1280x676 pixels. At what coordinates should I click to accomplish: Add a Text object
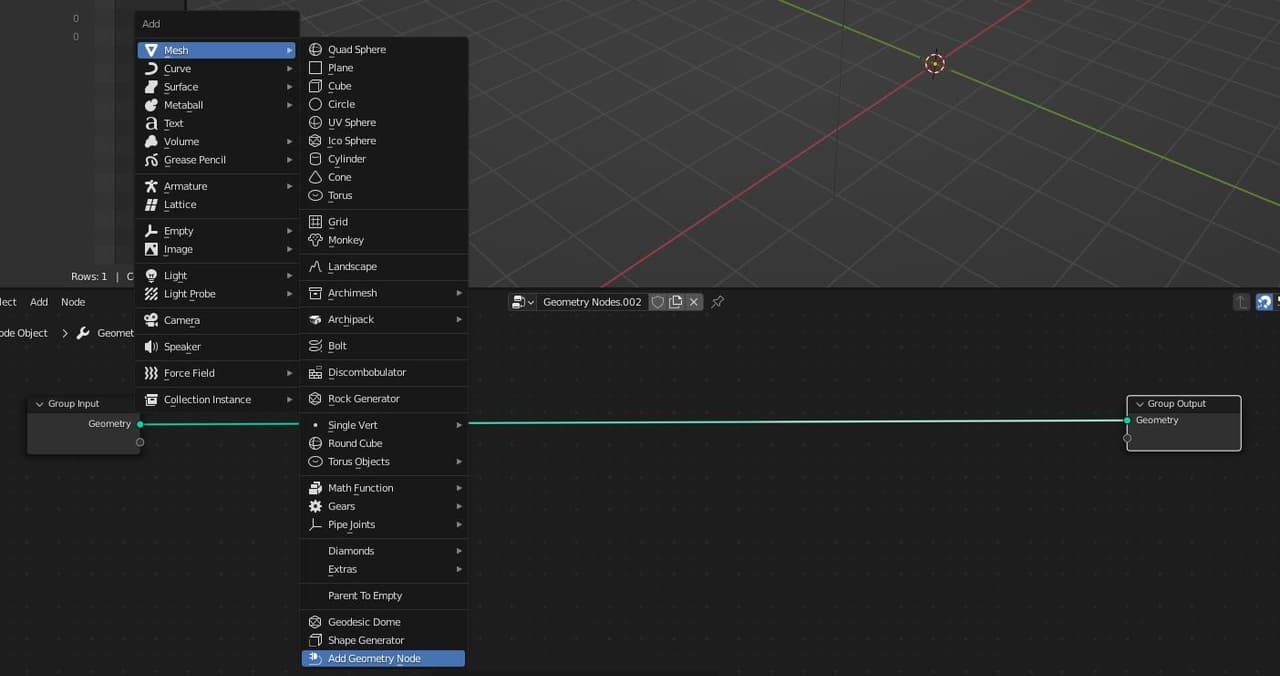click(216, 123)
